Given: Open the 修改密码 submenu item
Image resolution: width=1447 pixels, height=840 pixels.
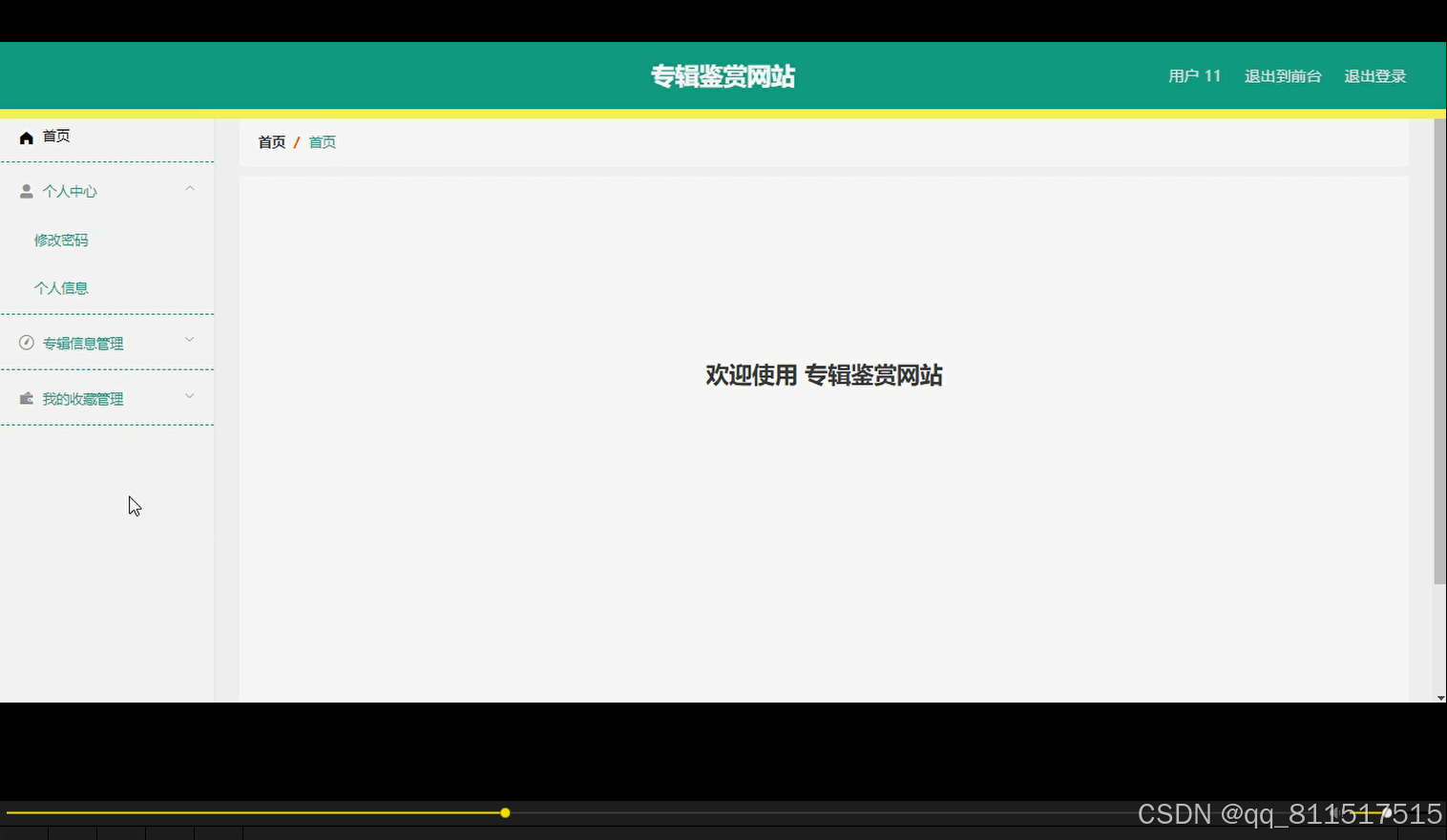Looking at the screenshot, I should (x=61, y=241).
